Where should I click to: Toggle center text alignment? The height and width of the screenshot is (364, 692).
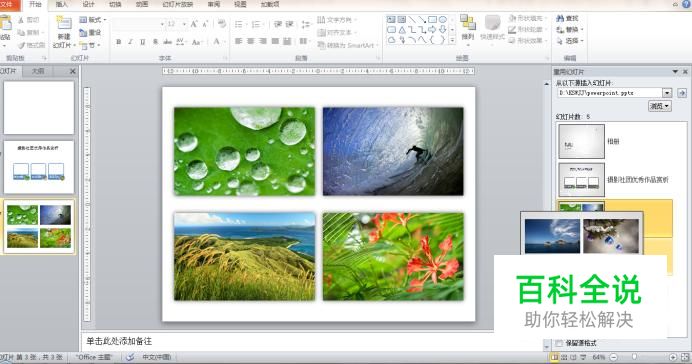(251, 41)
